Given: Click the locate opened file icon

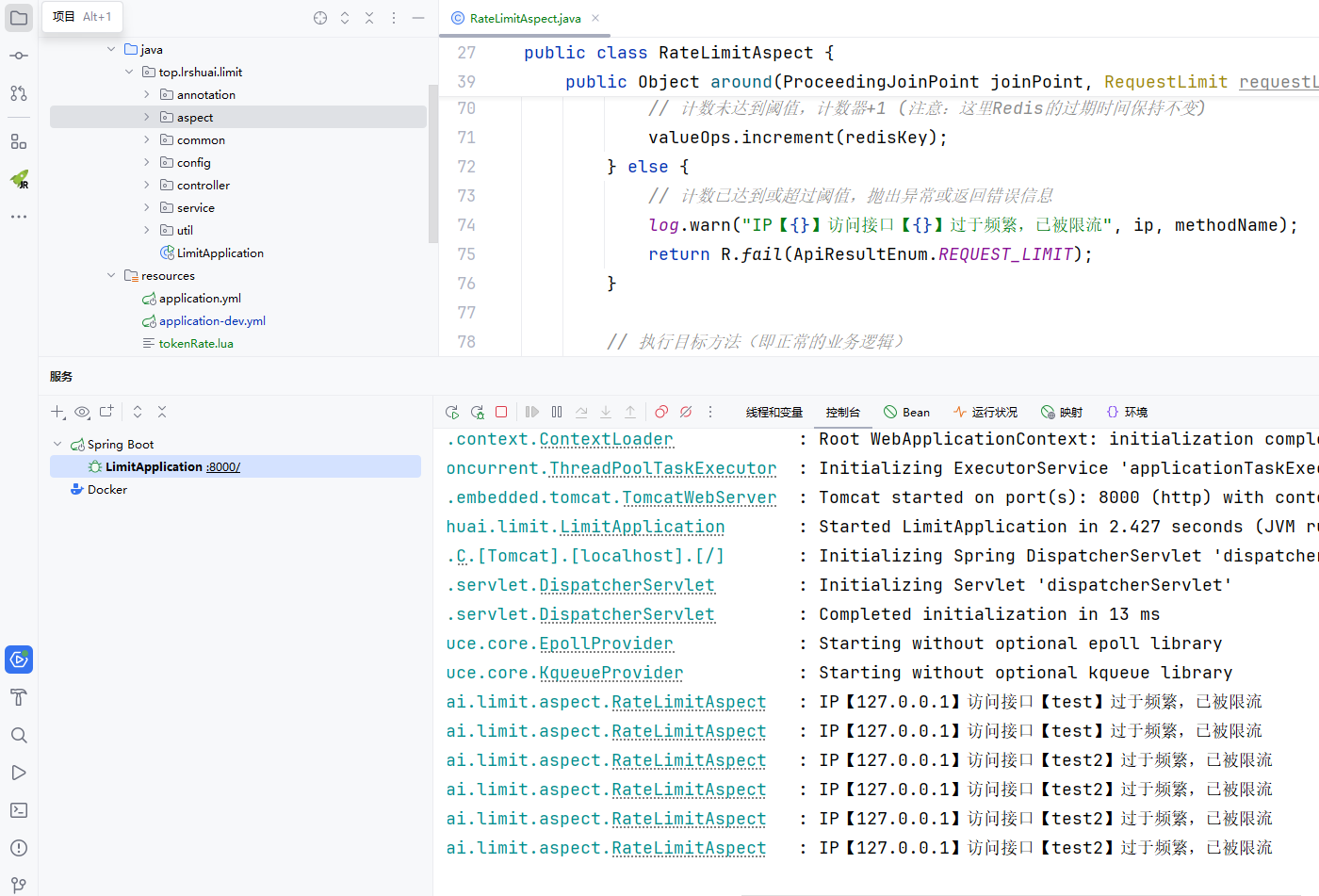Looking at the screenshot, I should coord(320,18).
